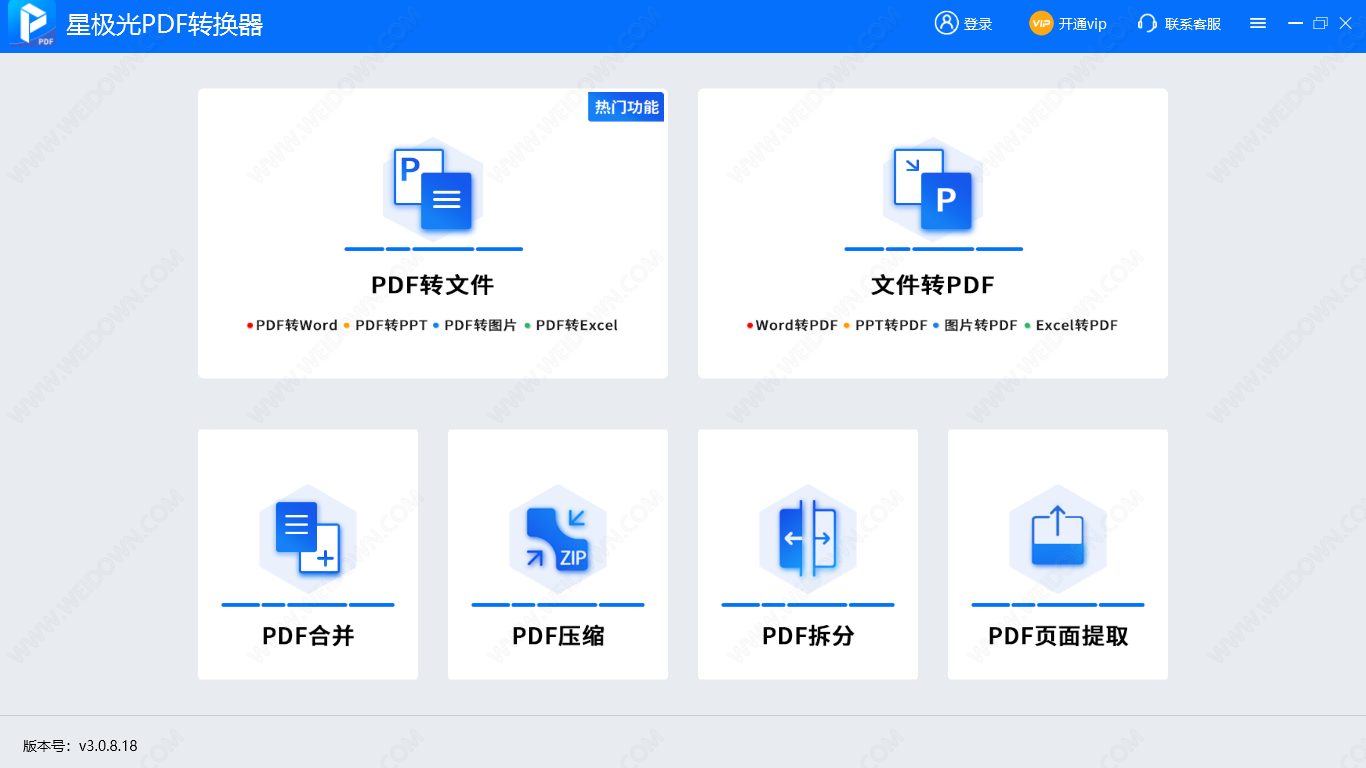Viewport: 1366px width, 768px height.
Task: Click PDF转Word text
Action: pos(297,325)
